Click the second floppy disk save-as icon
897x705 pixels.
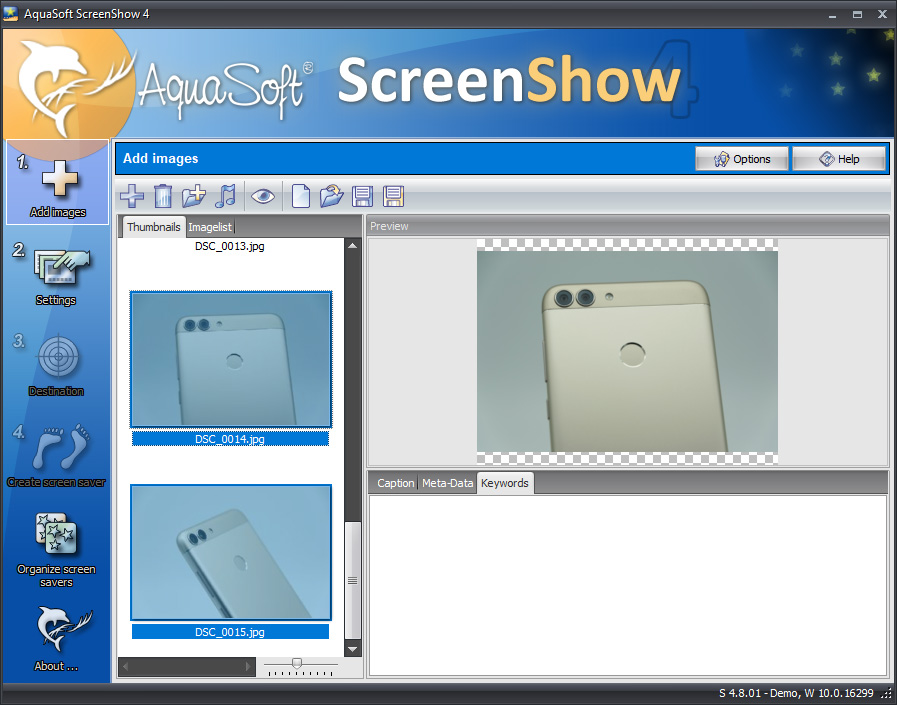point(393,196)
